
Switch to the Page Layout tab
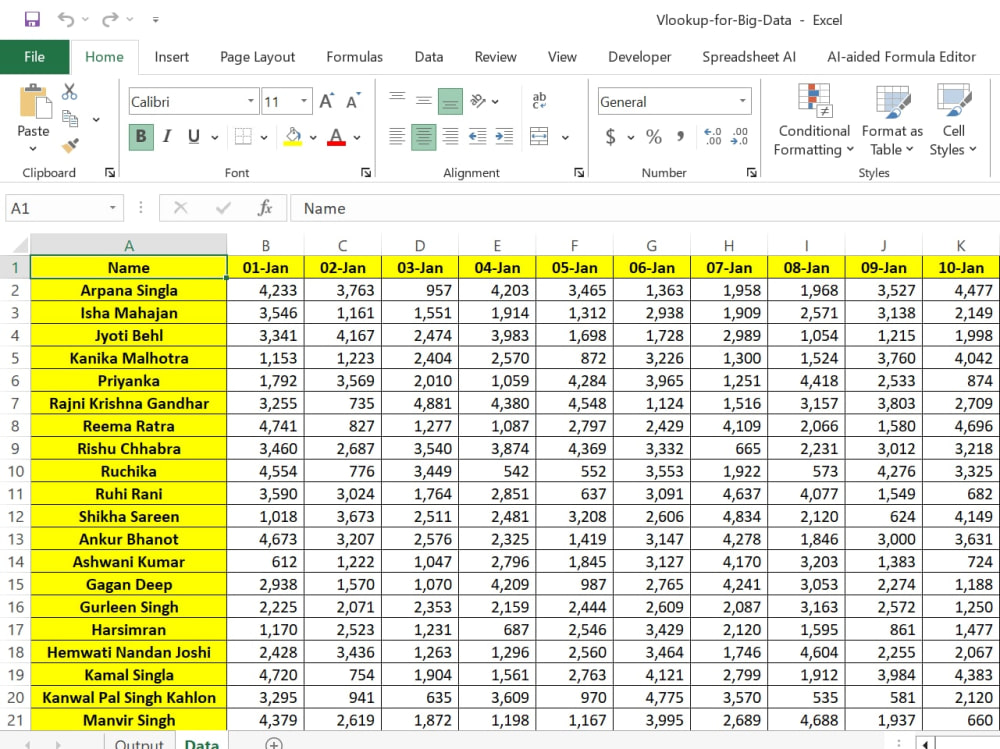258,57
